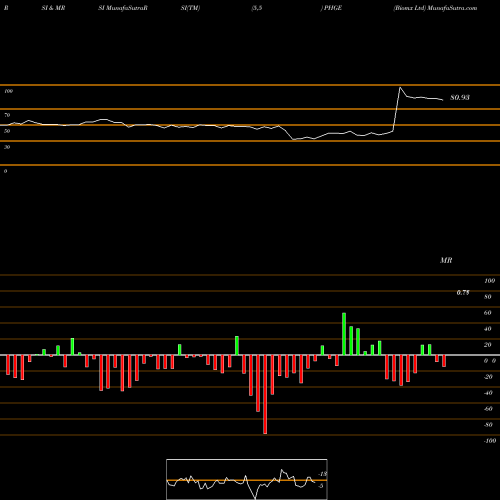Viewport: 500px width, 500px height.
Task: Click the MR axis label 60
Action: tap(487, 313)
